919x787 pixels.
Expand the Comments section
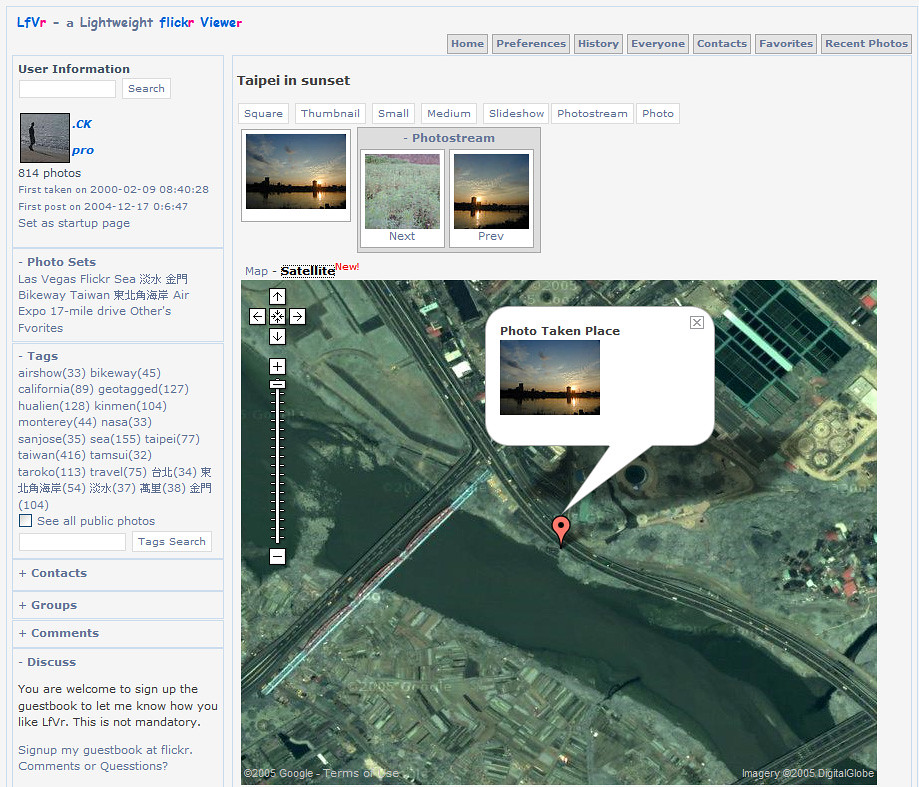point(59,633)
